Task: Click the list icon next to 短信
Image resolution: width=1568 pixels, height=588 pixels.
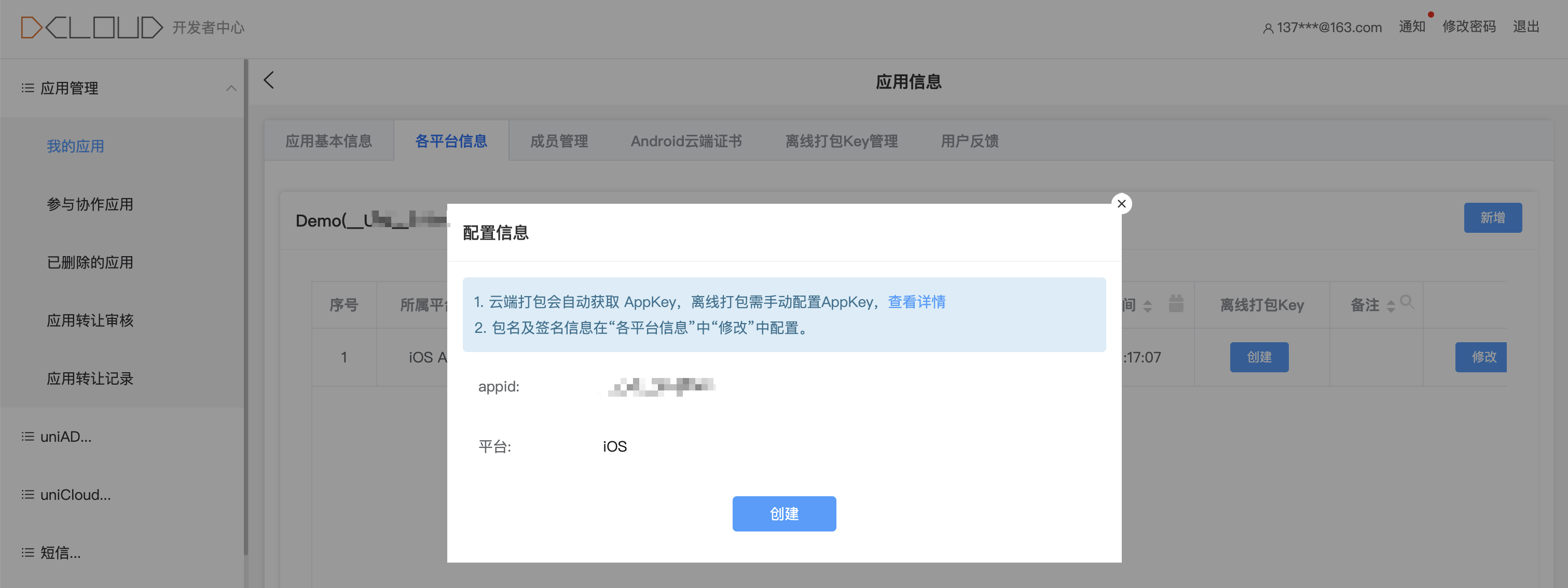Action: (x=27, y=552)
